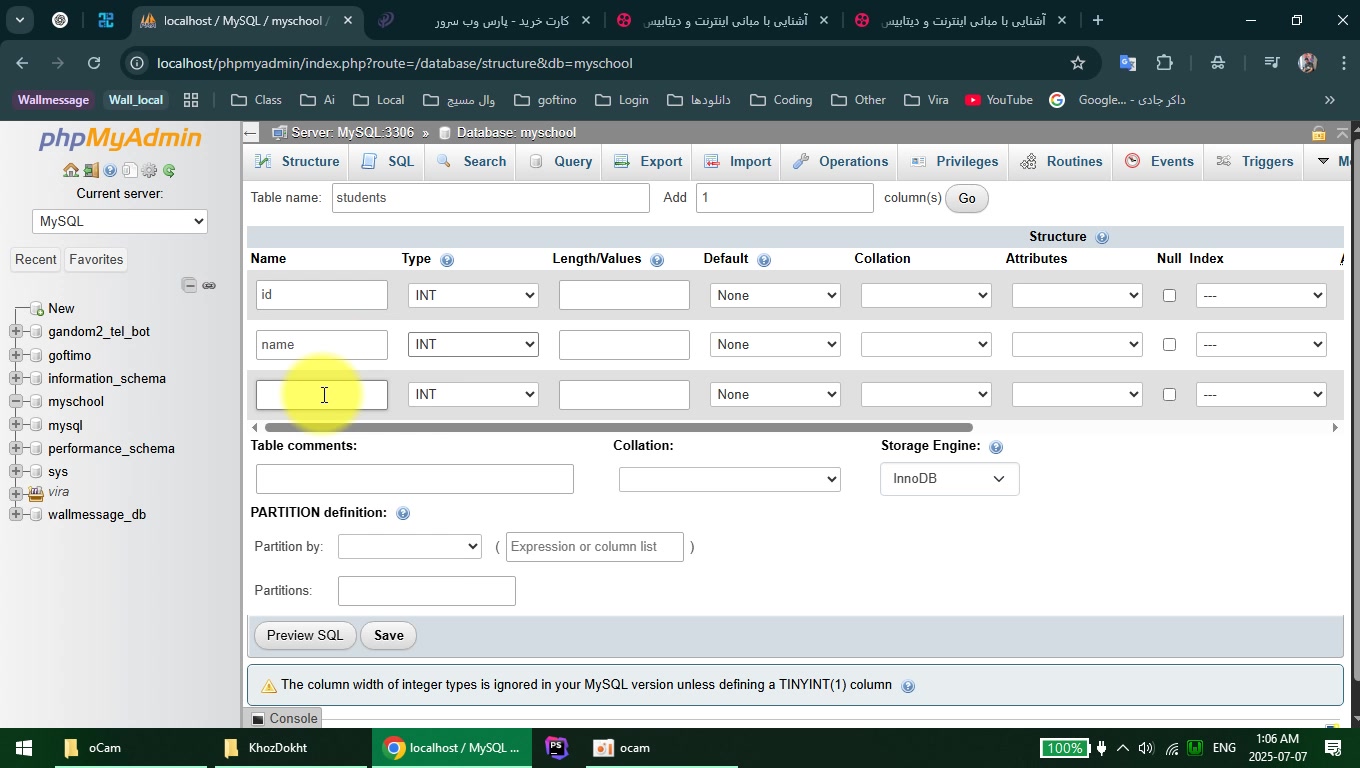Open the Collation dropdown for the name column
1360x768 pixels.
(x=926, y=345)
